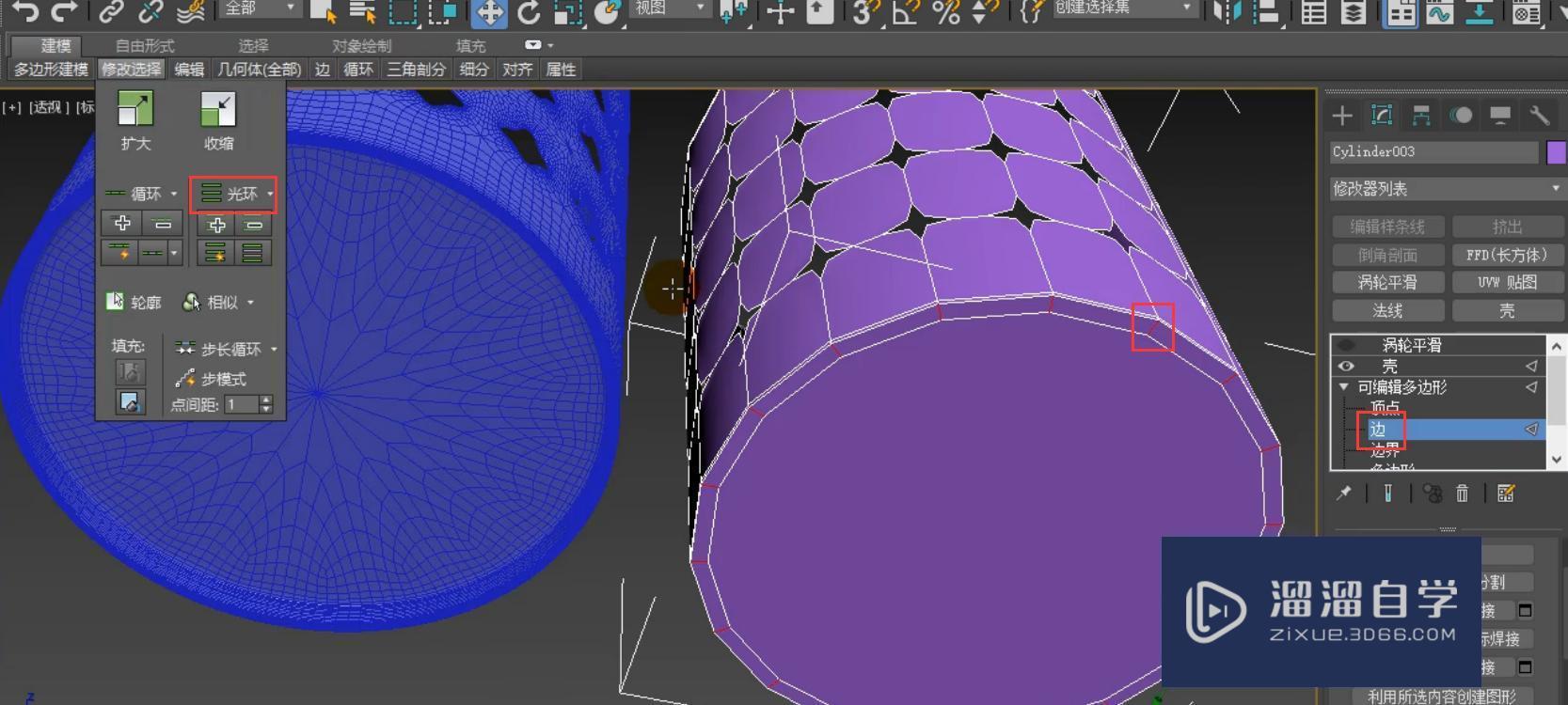Click the Bind to Space Warp icon
The height and width of the screenshot is (705, 1568).
191,11
